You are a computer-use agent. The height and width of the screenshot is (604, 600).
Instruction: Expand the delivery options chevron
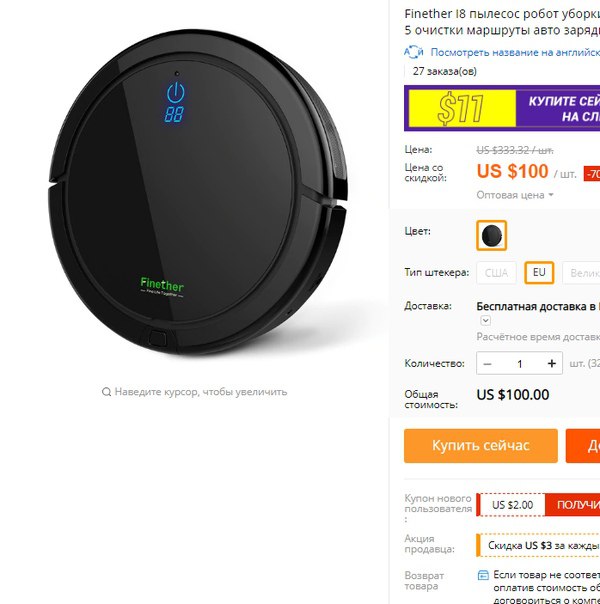pos(486,320)
